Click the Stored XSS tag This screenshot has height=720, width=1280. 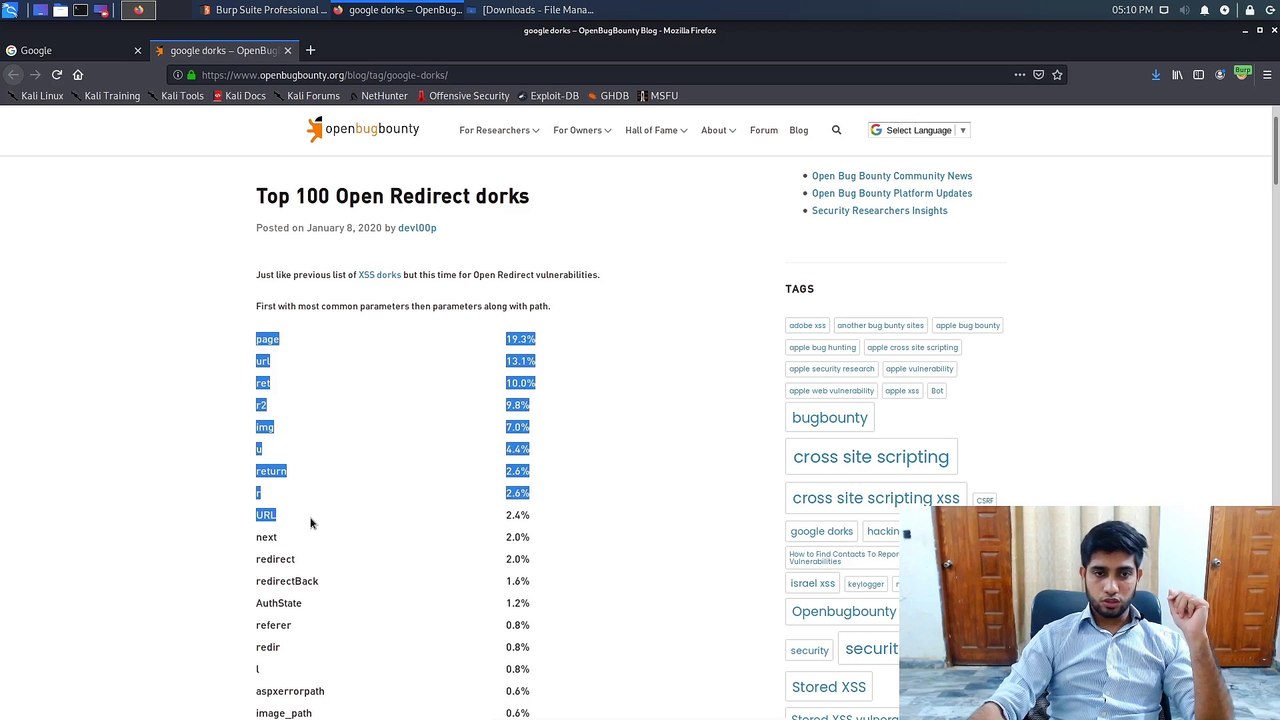tap(829, 687)
